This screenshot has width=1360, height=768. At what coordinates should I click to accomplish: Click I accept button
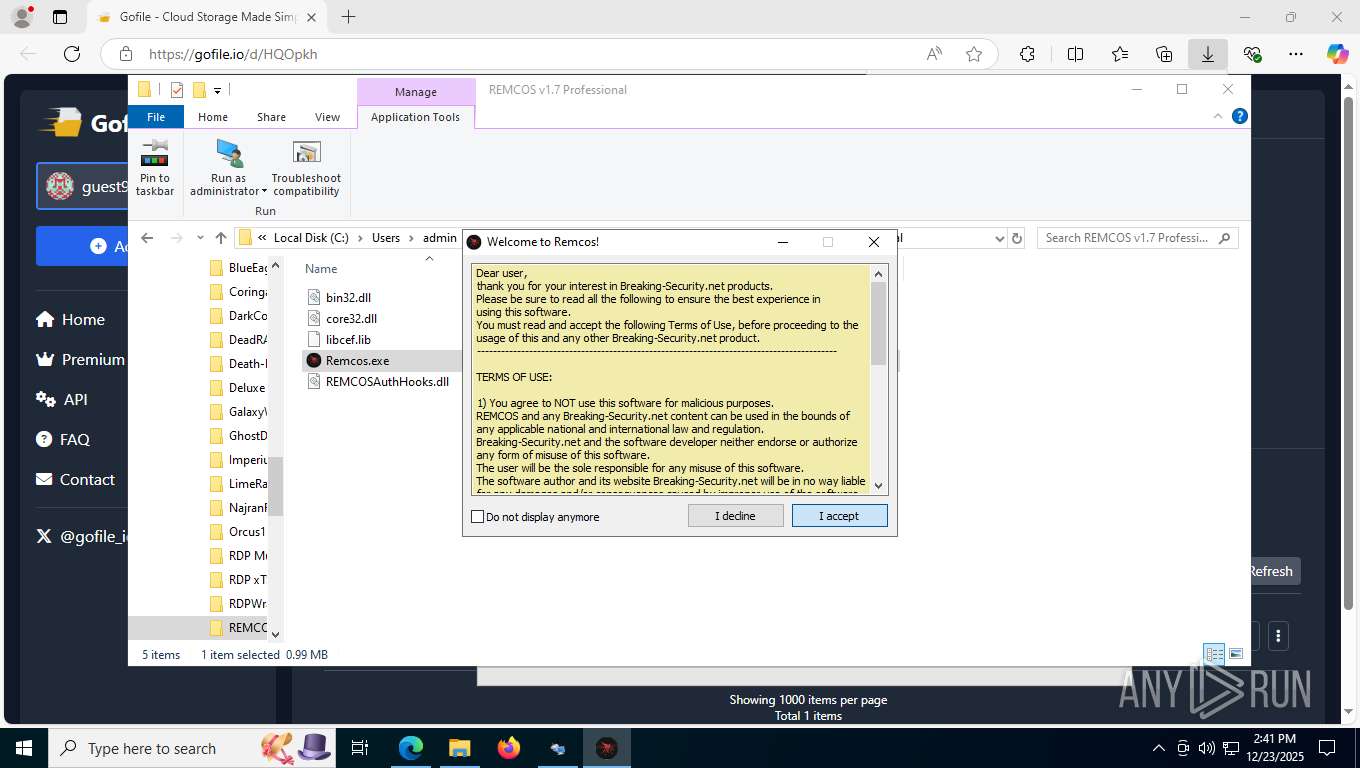pyautogui.click(x=840, y=516)
